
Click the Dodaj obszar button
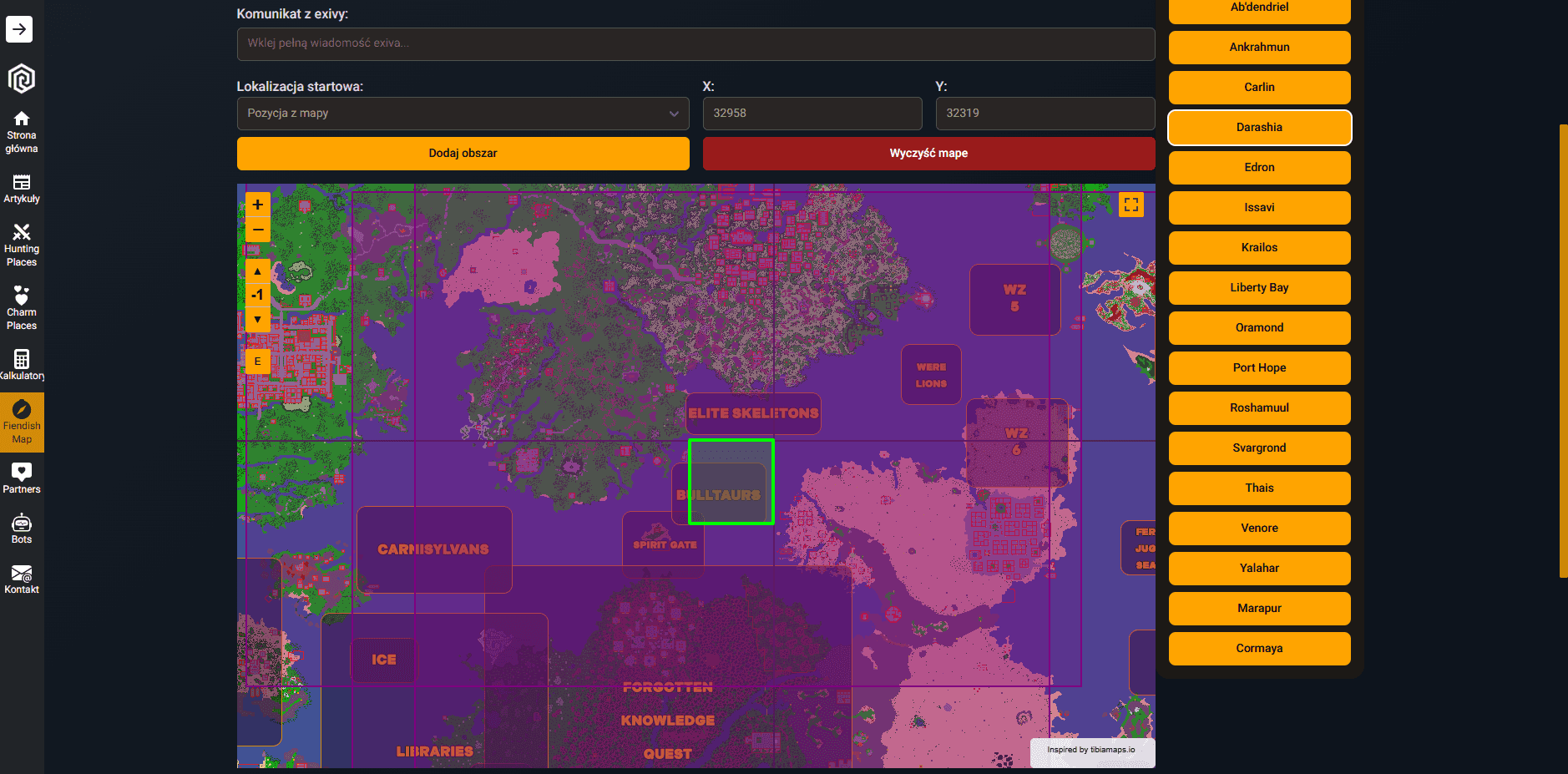[463, 153]
